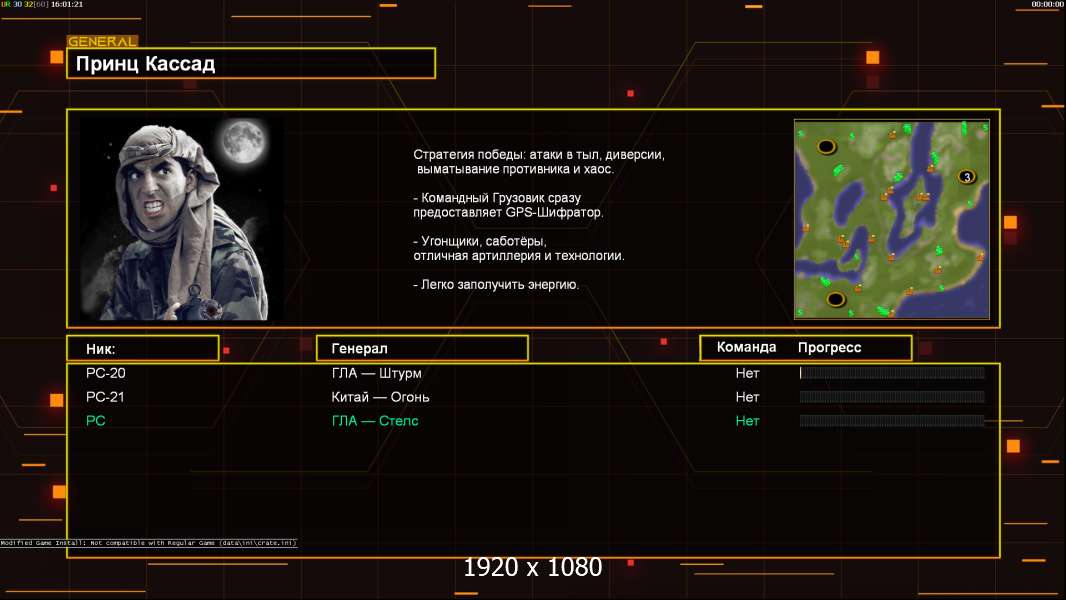Image resolution: width=1066 pixels, height=600 pixels.
Task: Click the green team value 'Нет'
Action: coord(747,421)
